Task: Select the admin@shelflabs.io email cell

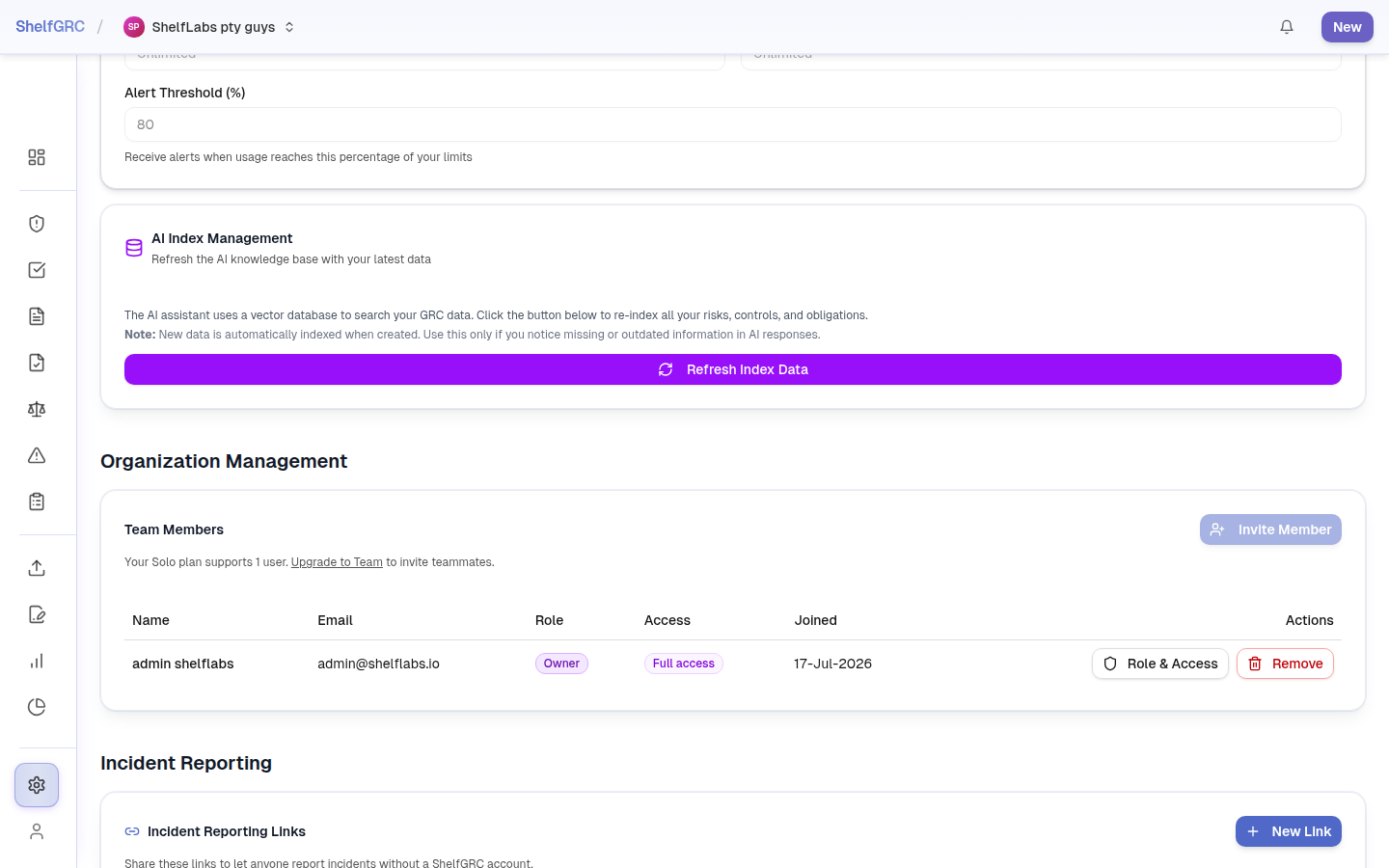Action: (378, 664)
